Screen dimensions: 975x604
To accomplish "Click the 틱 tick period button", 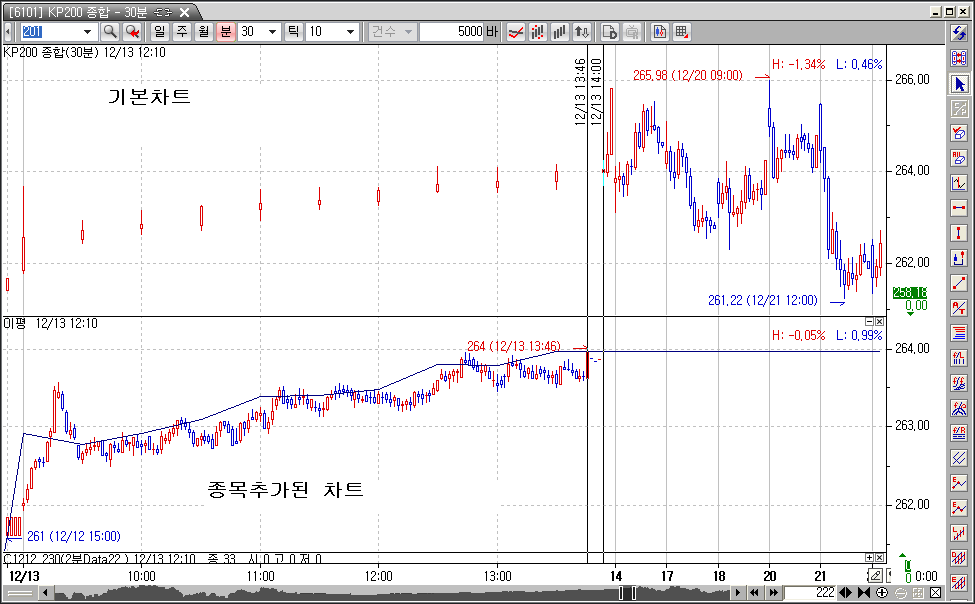I will click(294, 32).
